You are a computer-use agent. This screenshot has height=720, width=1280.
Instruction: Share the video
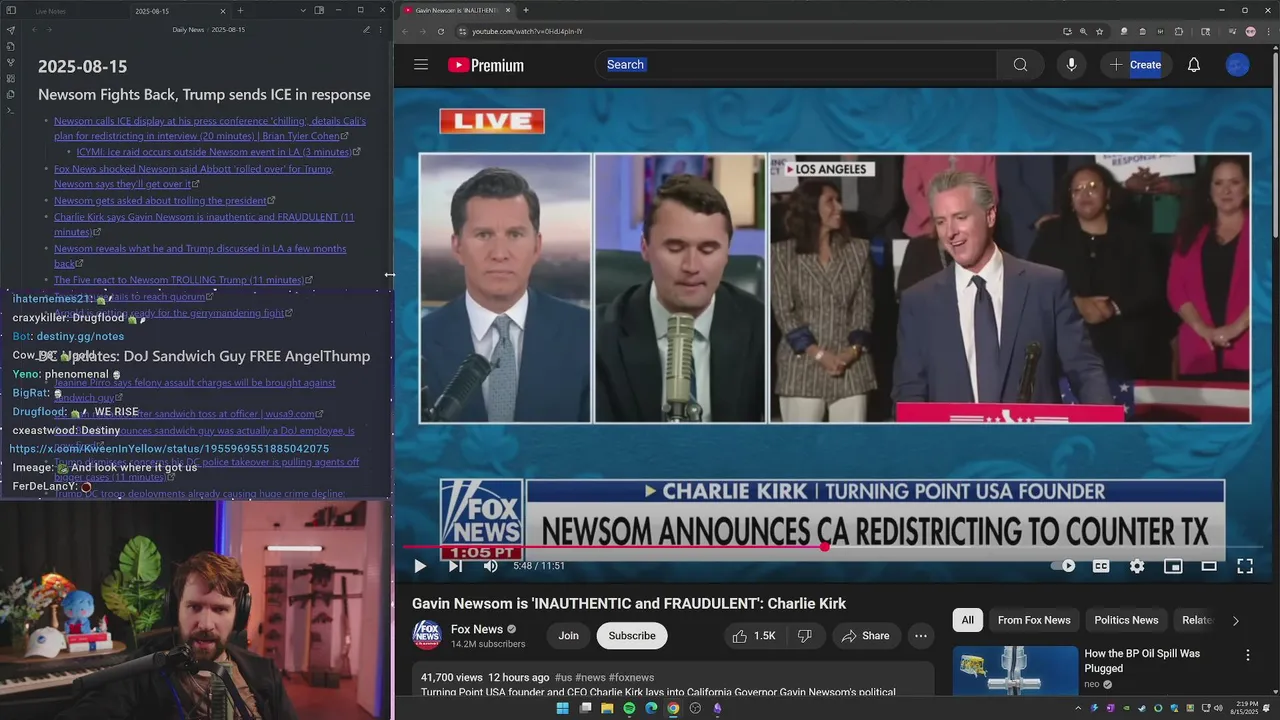pos(865,636)
